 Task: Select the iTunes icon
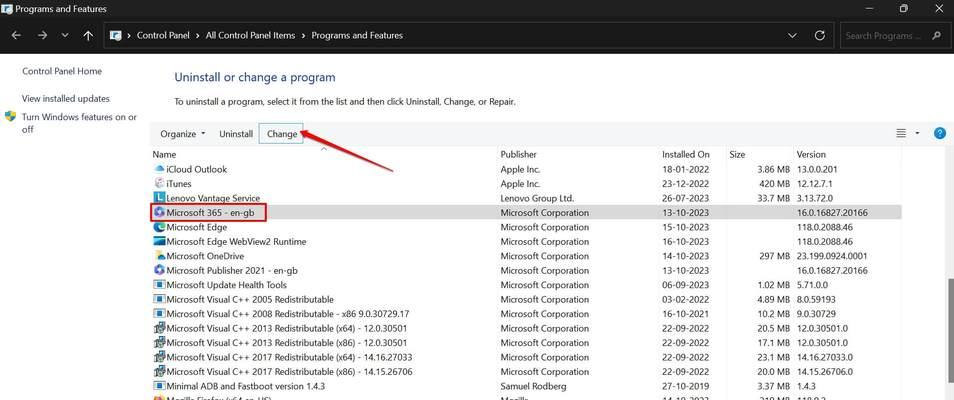click(x=159, y=183)
